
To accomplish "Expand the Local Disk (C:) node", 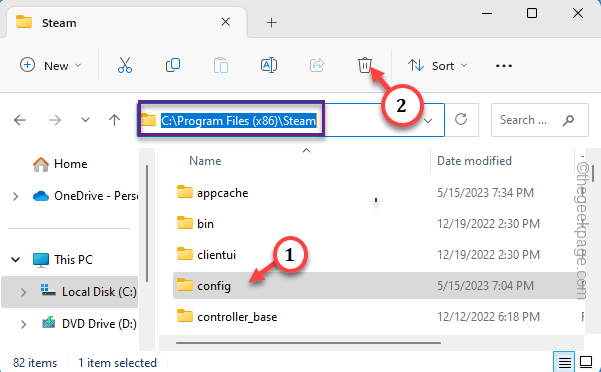I will click(x=23, y=292).
